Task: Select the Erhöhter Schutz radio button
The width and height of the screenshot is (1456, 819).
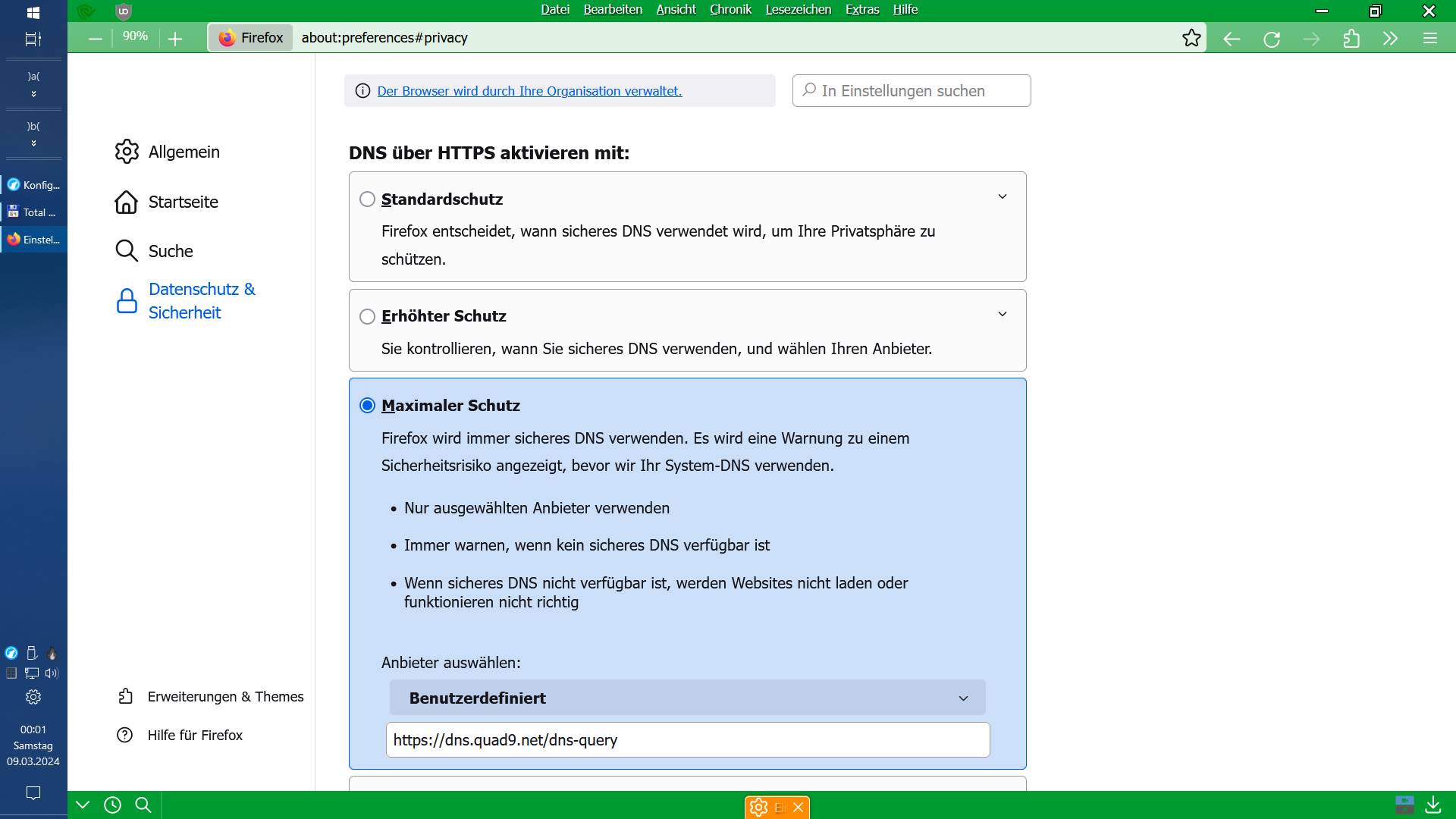Action: pyautogui.click(x=368, y=316)
